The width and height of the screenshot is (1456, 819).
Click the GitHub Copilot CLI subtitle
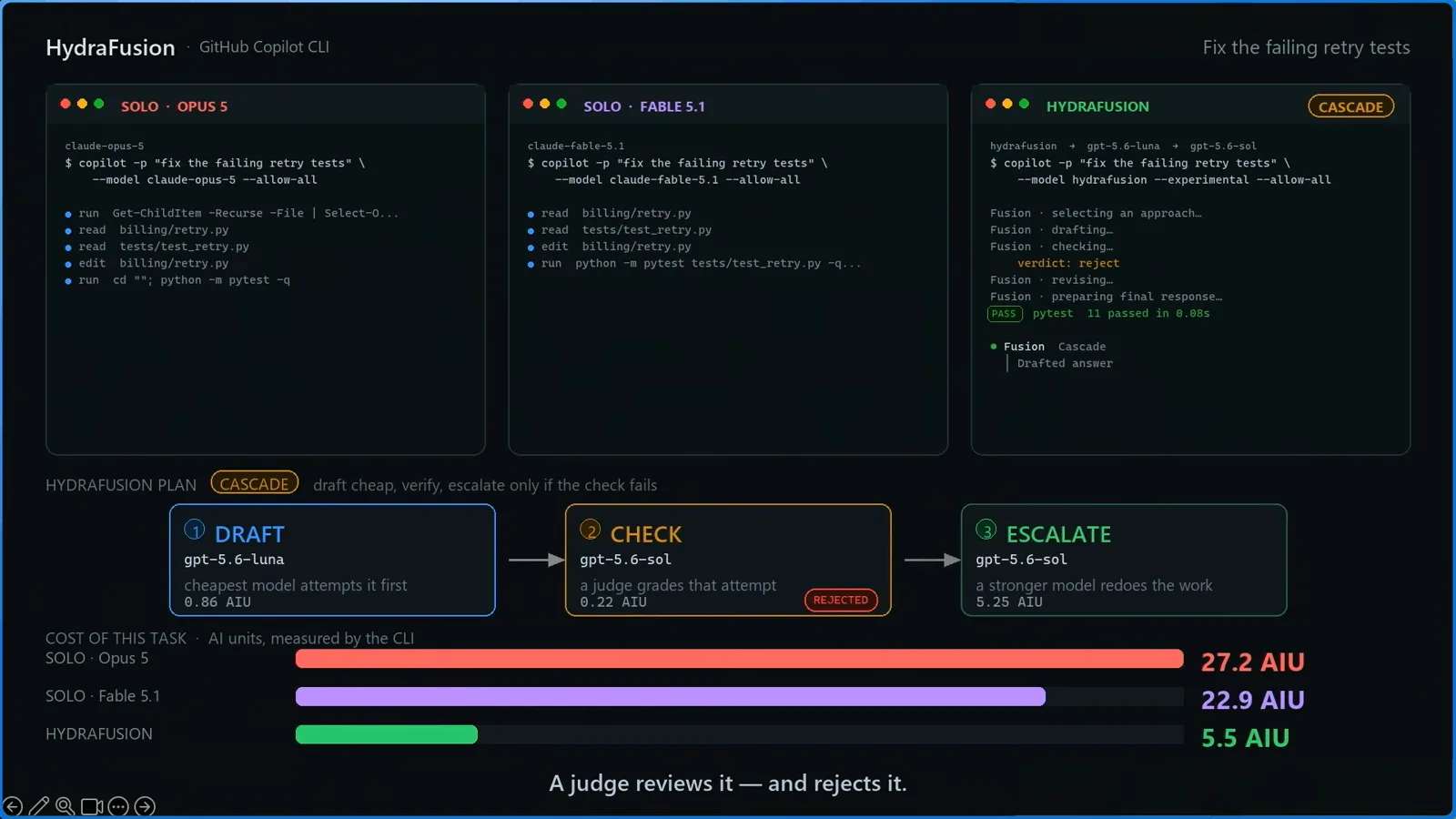pyautogui.click(x=264, y=47)
